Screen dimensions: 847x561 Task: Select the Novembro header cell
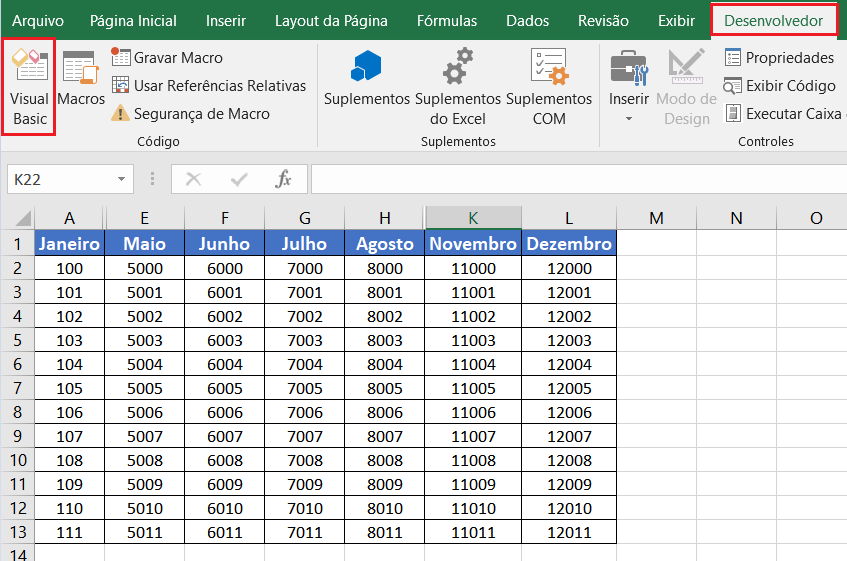click(473, 244)
